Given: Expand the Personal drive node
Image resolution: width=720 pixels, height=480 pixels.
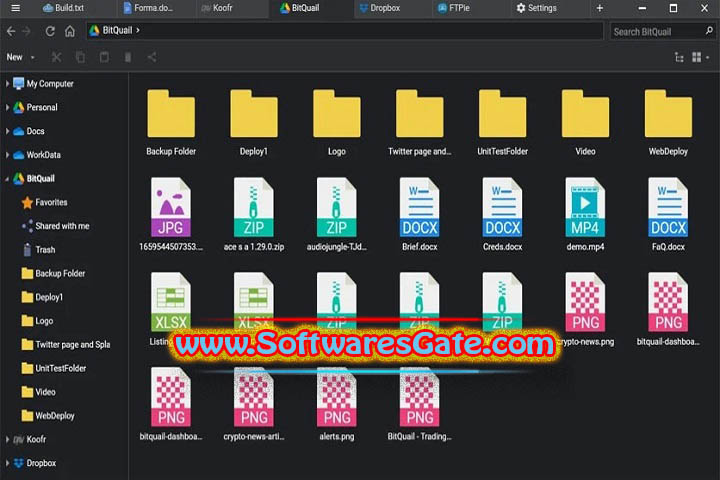Looking at the screenshot, I should [7, 107].
